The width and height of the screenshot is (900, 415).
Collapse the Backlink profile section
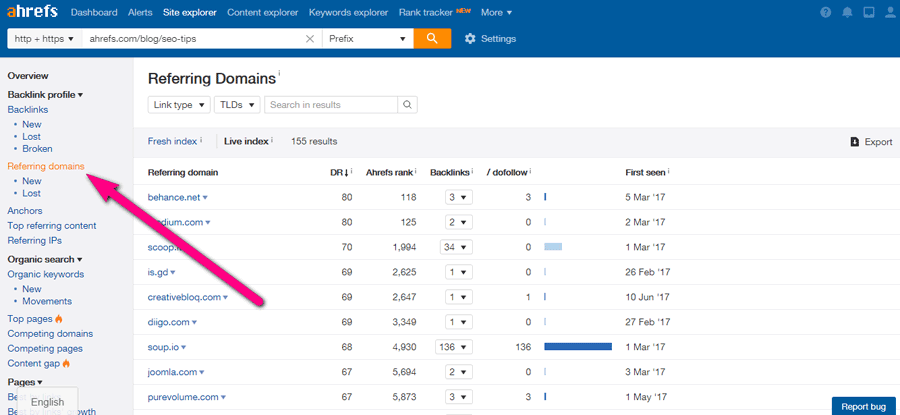(45, 94)
